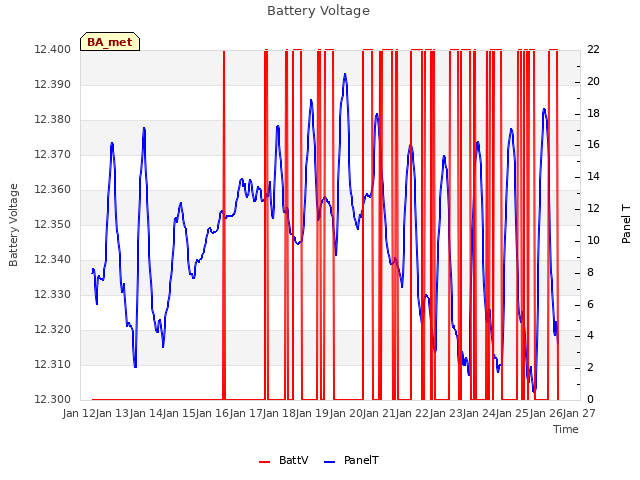
Task: Click the PanelT peak near Jan 20
Action: click(x=345, y=75)
